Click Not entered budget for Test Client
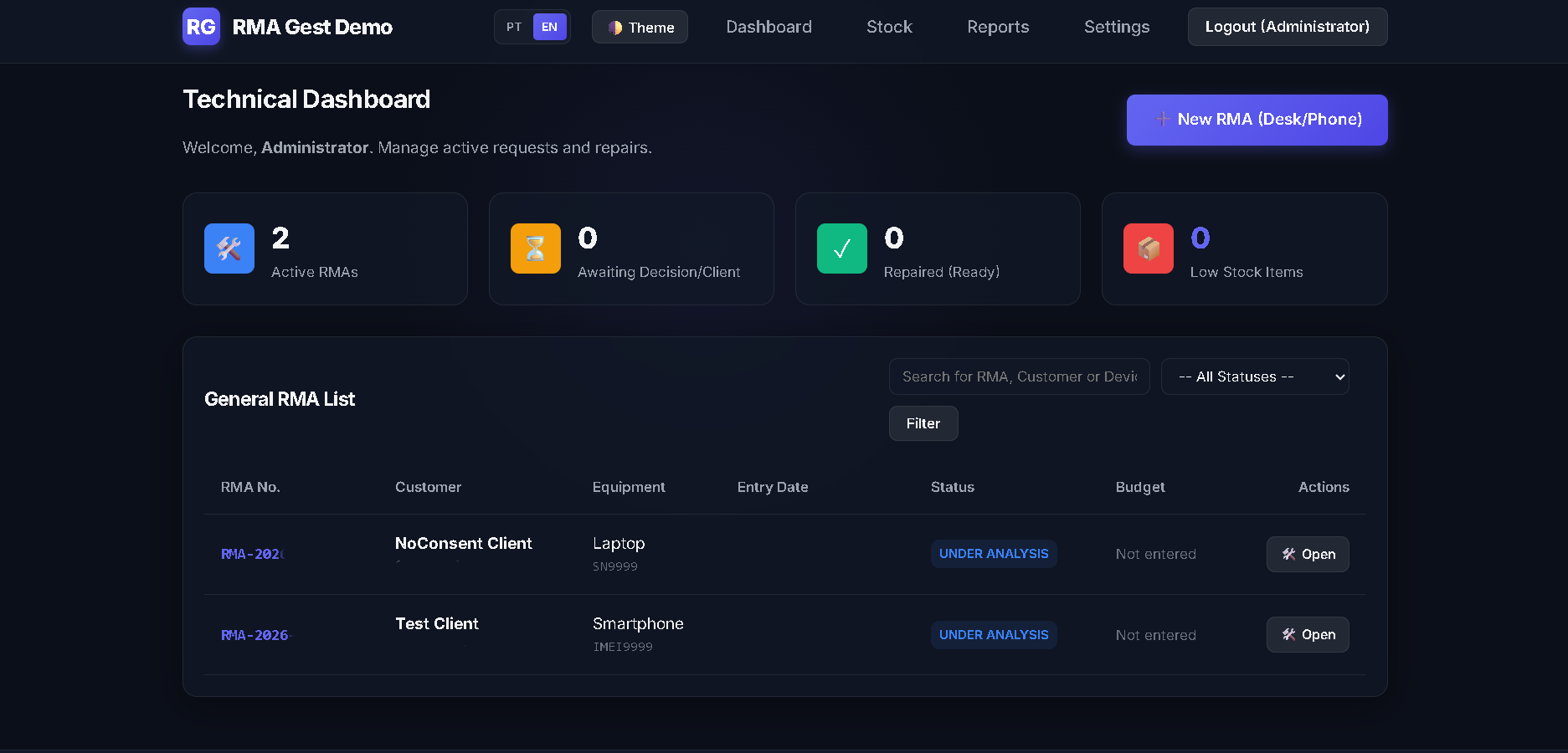The height and width of the screenshot is (753, 1568). pyautogui.click(x=1156, y=635)
